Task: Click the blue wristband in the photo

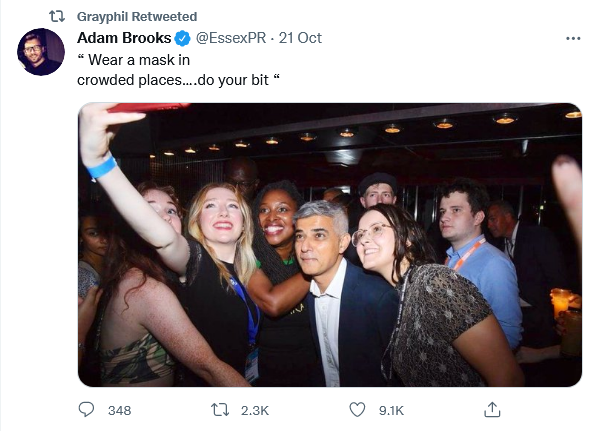Action: point(101,167)
